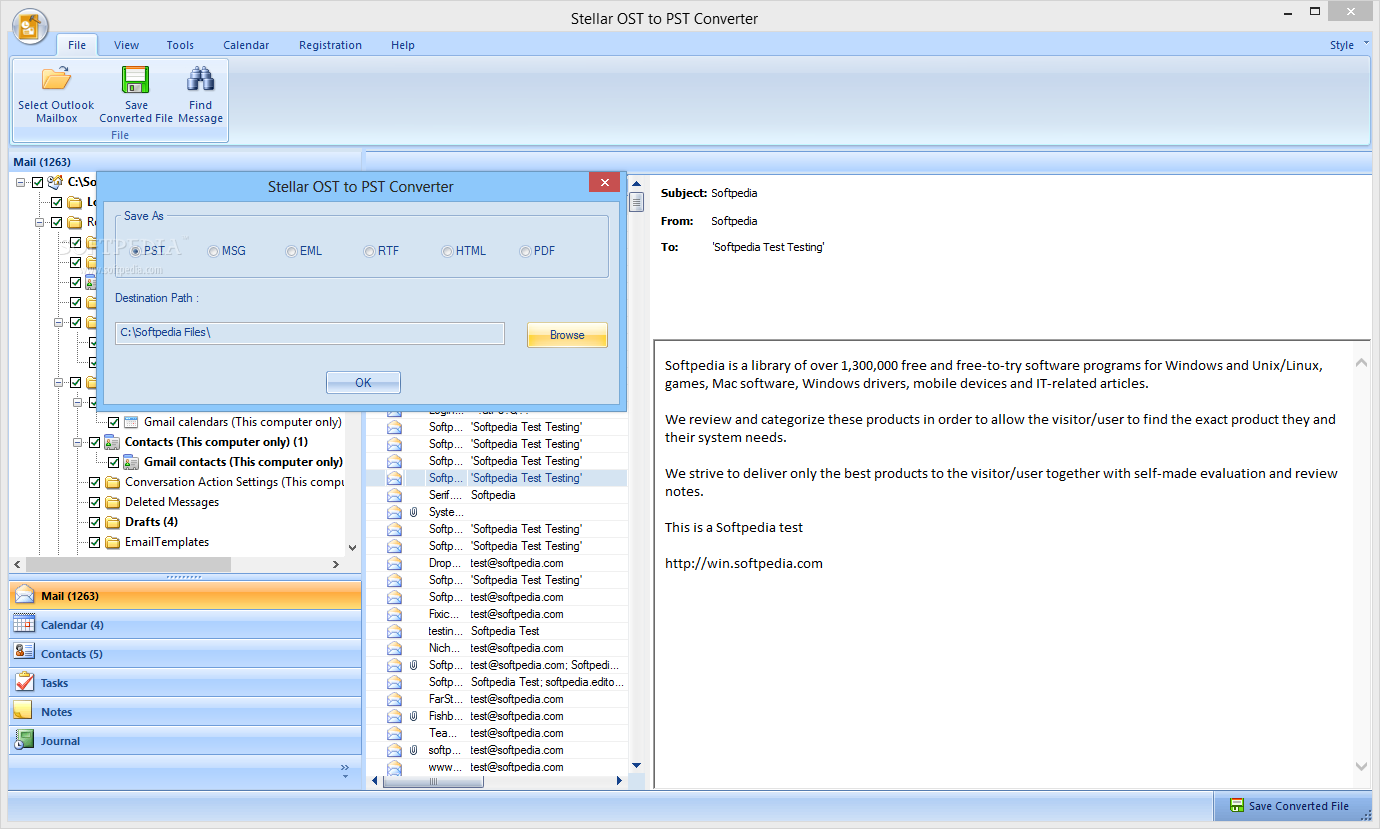Click the Browse button for destination path
Image resolution: width=1380 pixels, height=829 pixels.
click(567, 335)
